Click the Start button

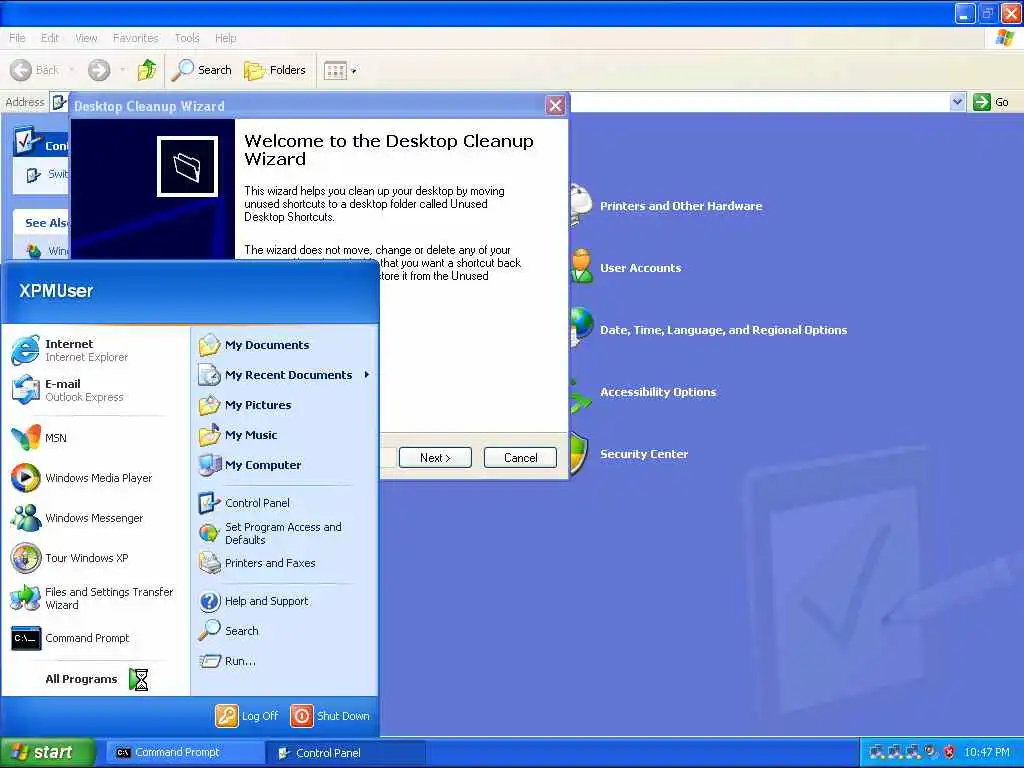47,752
